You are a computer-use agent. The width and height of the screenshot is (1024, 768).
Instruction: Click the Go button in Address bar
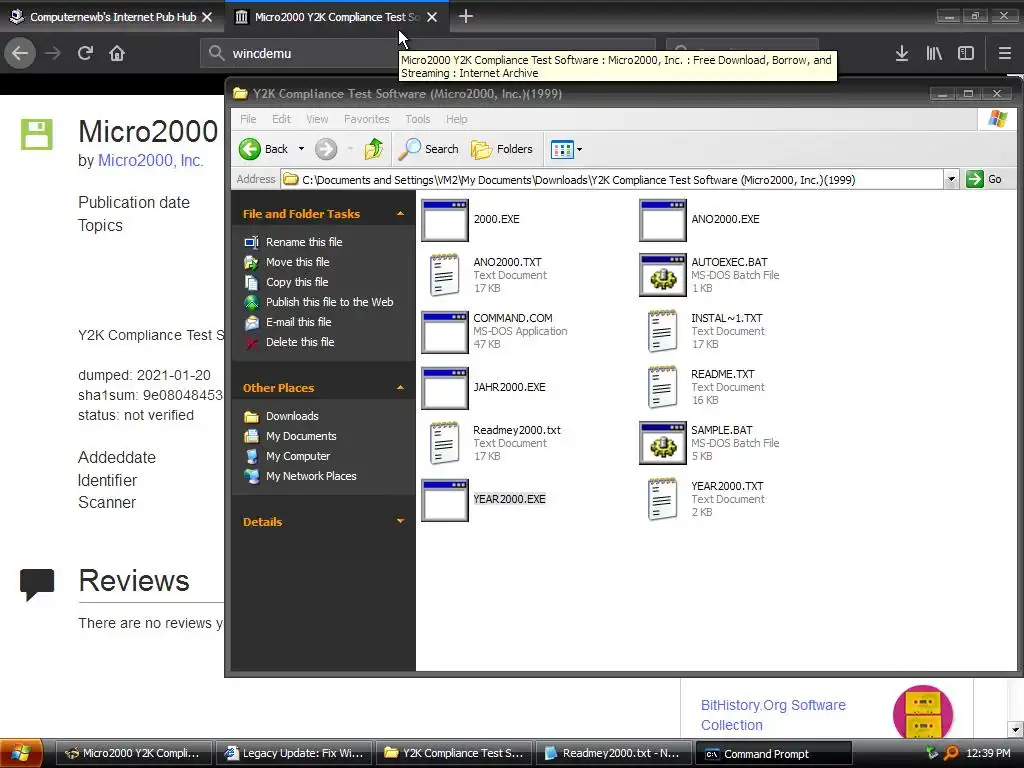pyautogui.click(x=984, y=179)
